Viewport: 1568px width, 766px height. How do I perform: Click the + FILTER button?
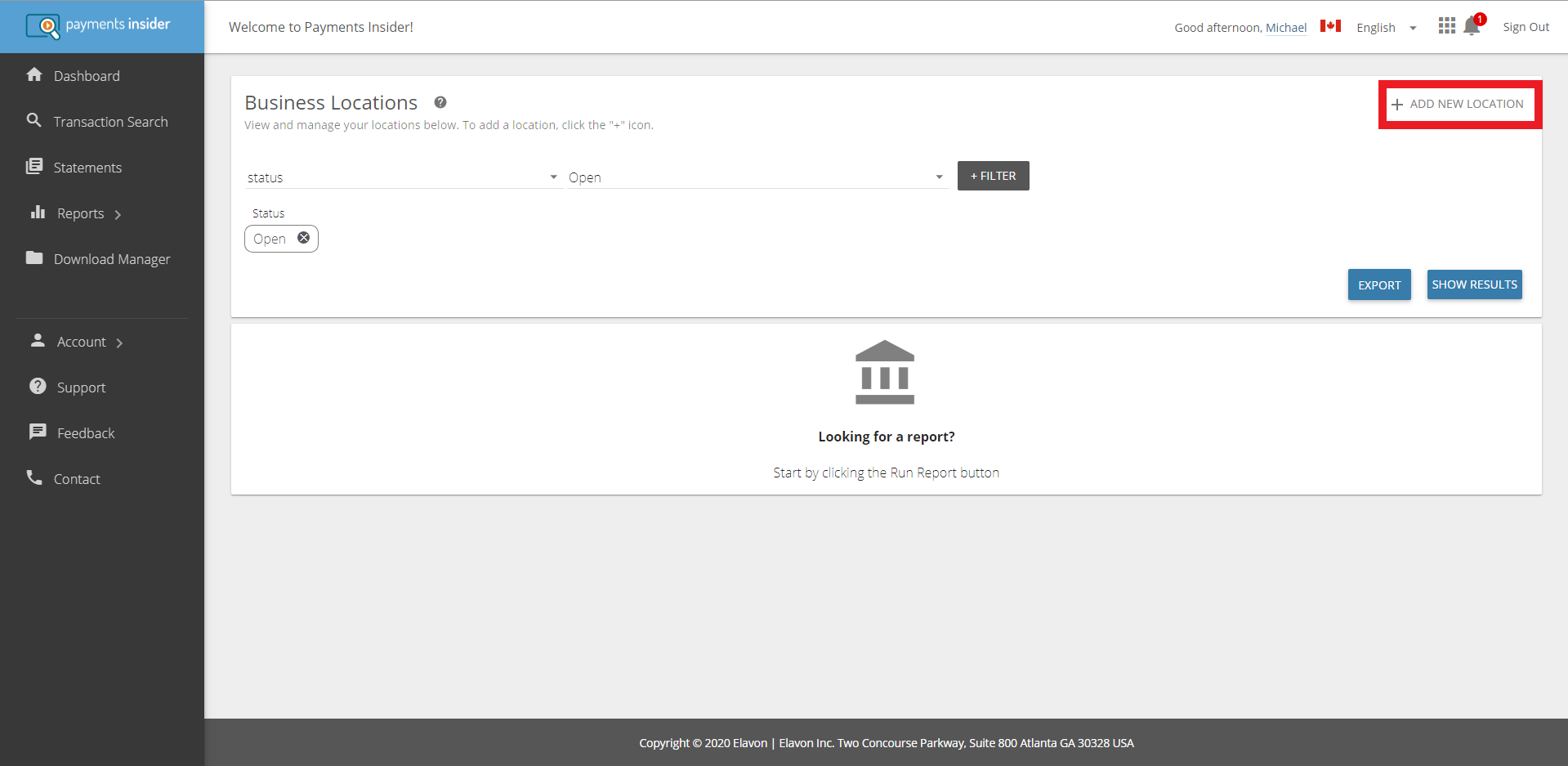pyautogui.click(x=993, y=176)
